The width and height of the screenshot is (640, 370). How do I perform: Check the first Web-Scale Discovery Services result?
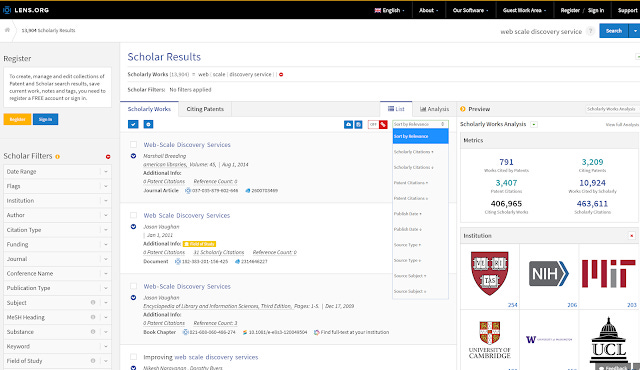[x=133, y=144]
